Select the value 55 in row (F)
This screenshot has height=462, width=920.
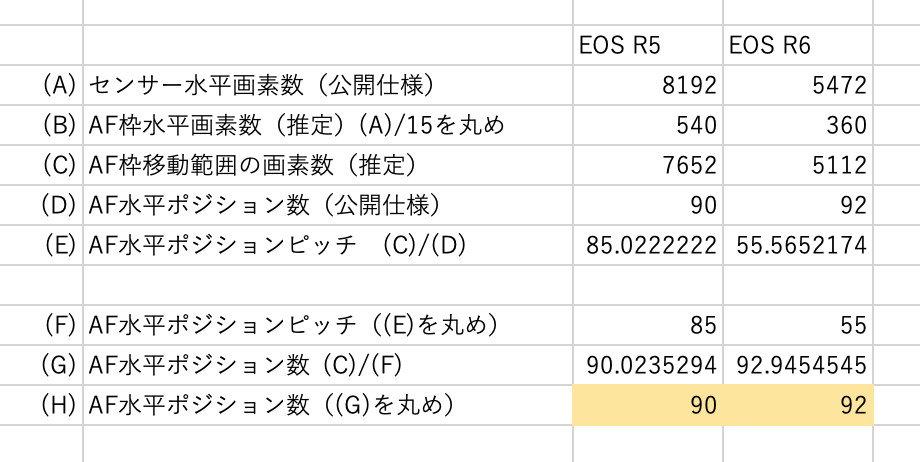[x=797, y=325]
